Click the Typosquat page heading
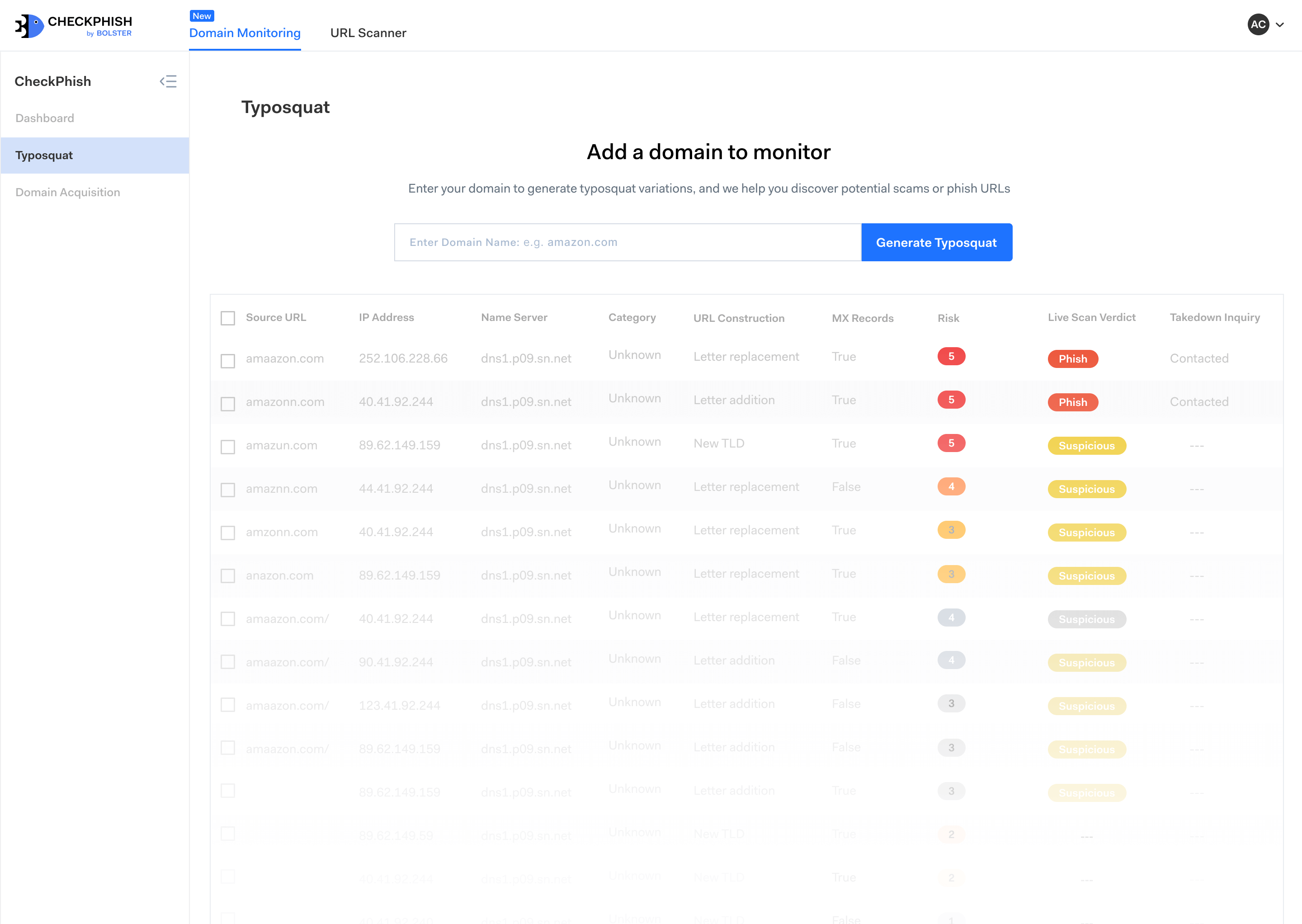The height and width of the screenshot is (924, 1302). pos(285,108)
